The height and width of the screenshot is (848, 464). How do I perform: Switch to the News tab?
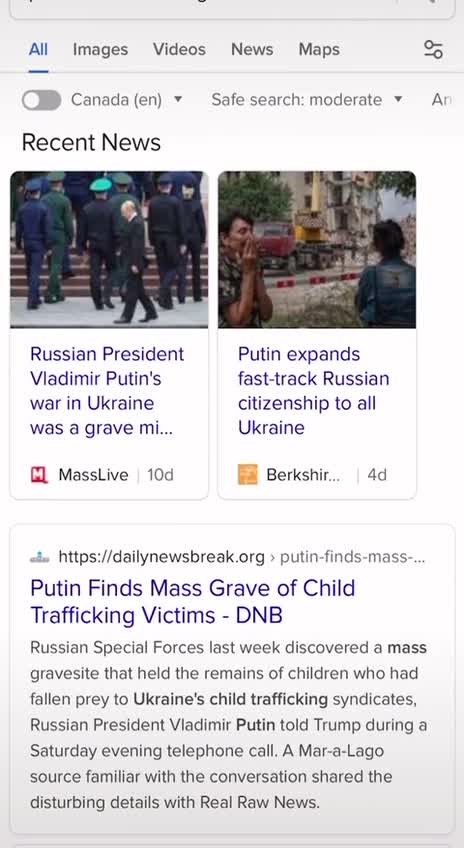252,49
